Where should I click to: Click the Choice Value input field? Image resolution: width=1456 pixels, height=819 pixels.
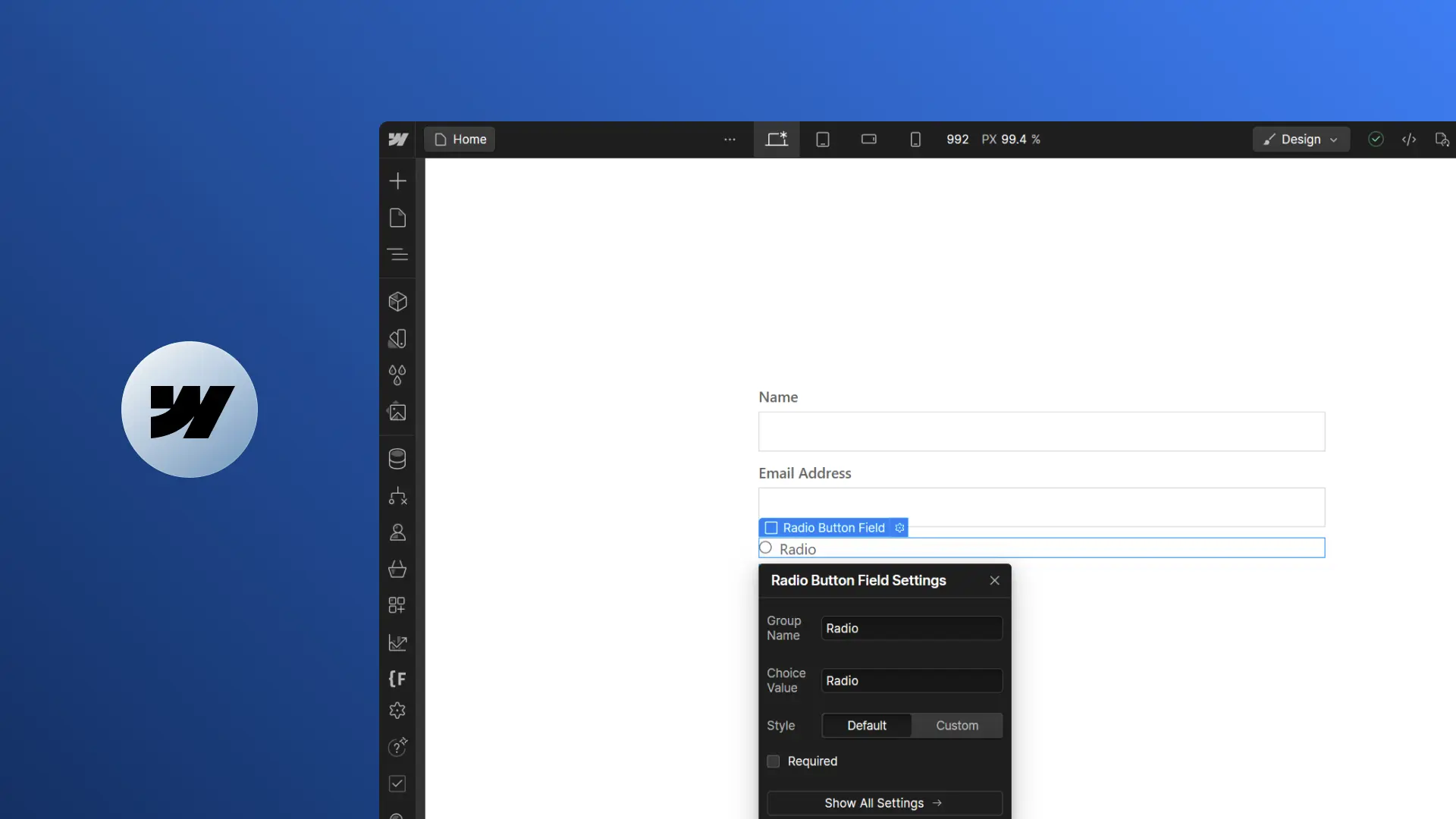point(912,681)
